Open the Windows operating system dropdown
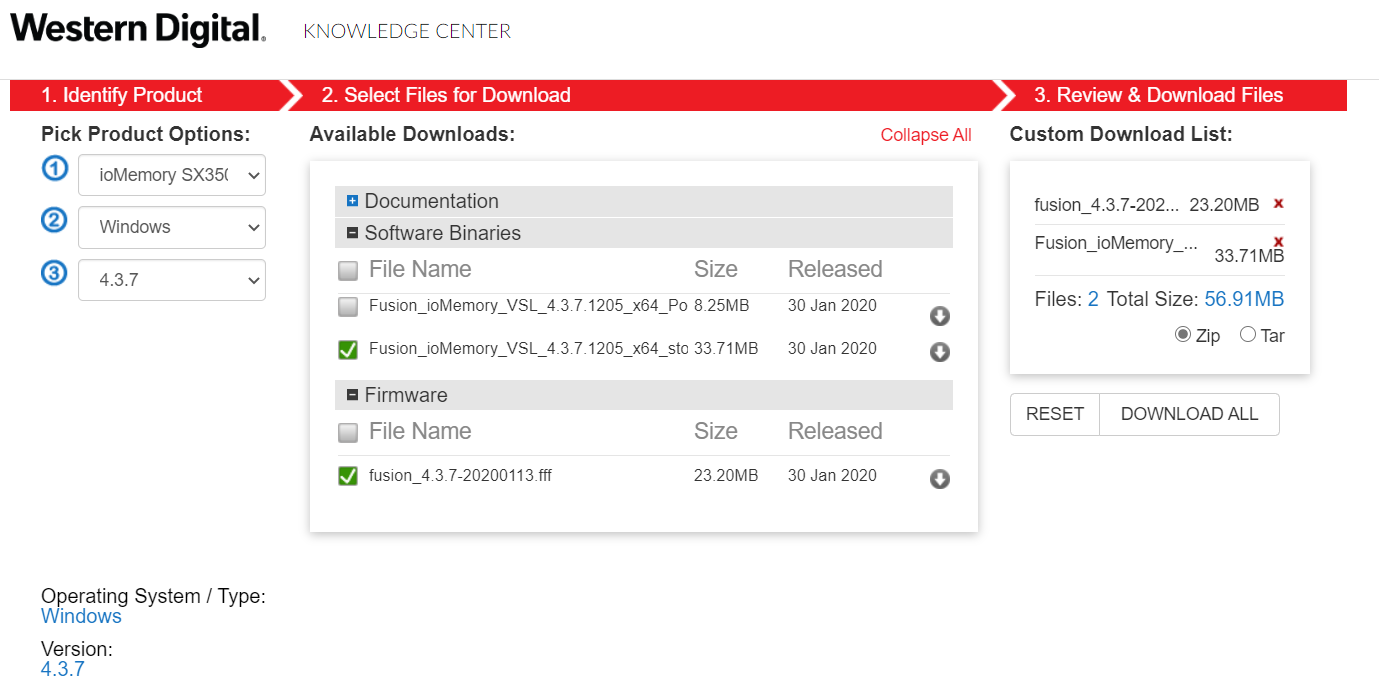Image resolution: width=1379 pixels, height=699 pixels. (172, 227)
